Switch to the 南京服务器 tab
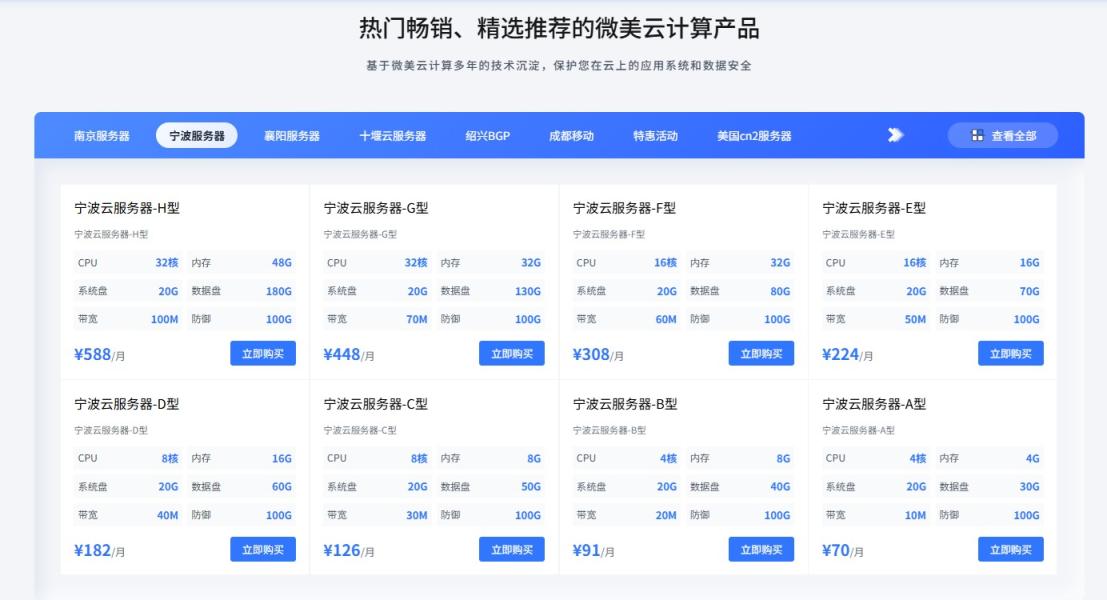Screen dimensions: 1107x600 click(x=102, y=136)
